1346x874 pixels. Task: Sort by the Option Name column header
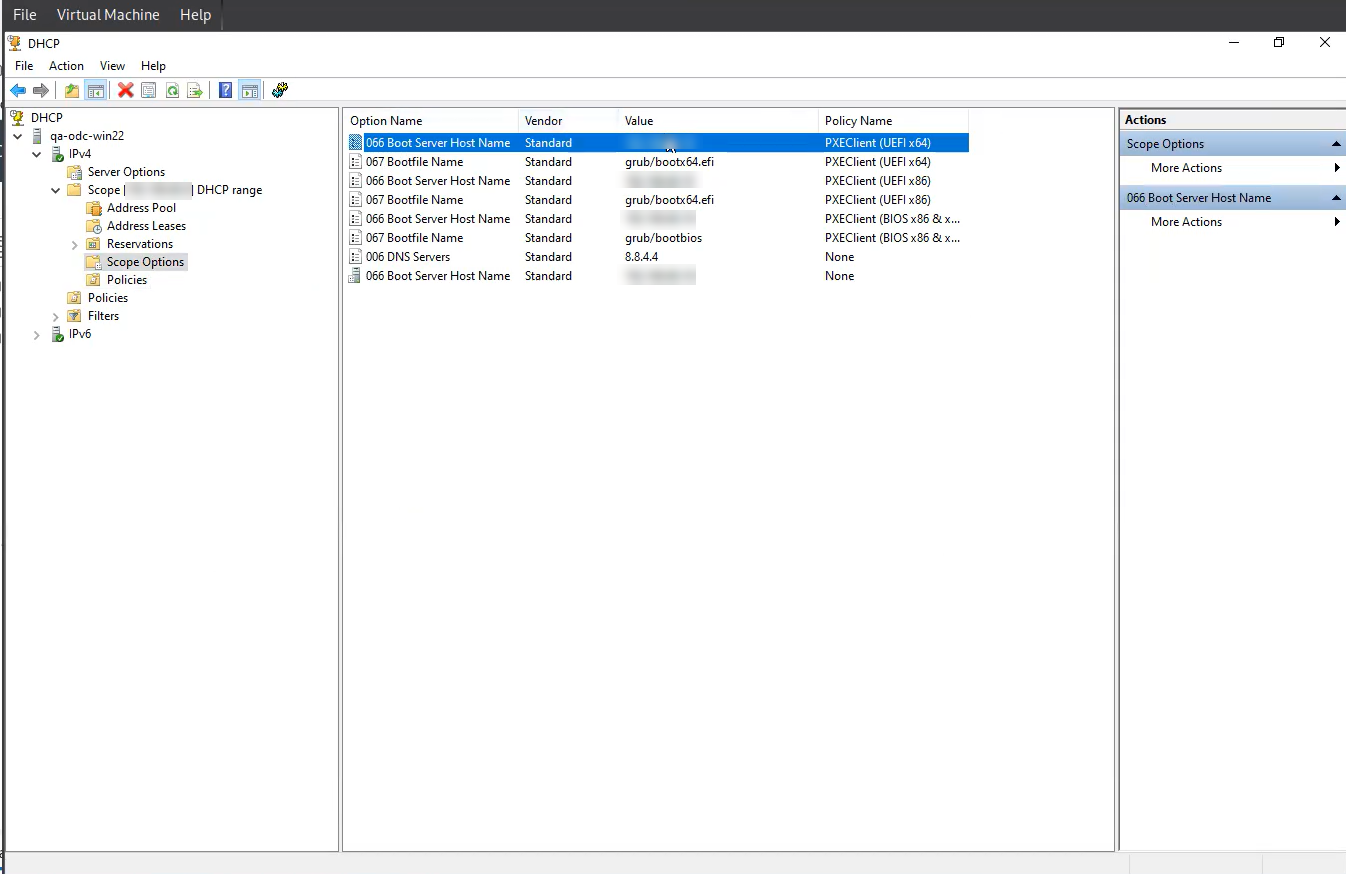386,120
